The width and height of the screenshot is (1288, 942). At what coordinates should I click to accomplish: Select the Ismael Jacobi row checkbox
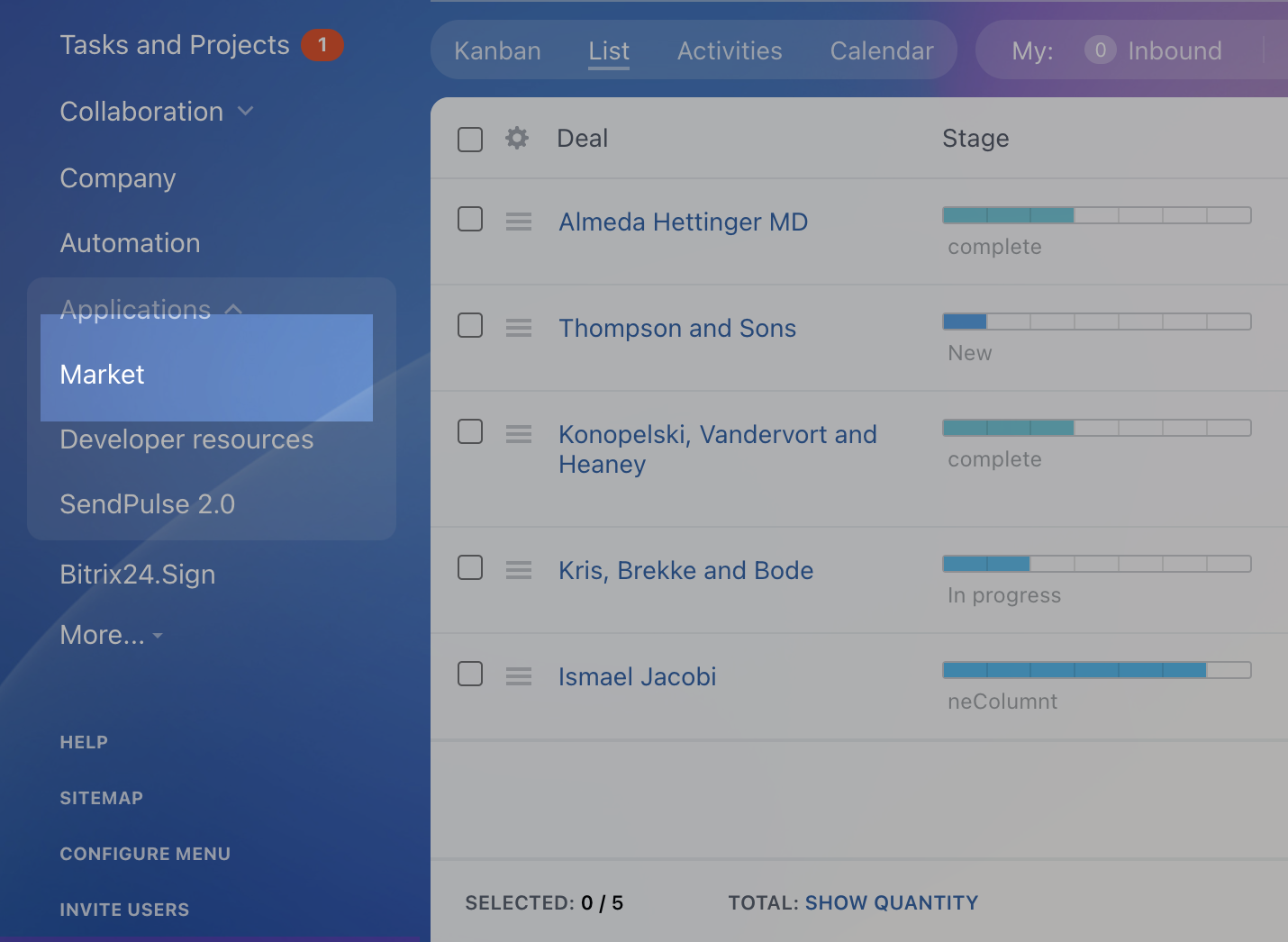[470, 674]
